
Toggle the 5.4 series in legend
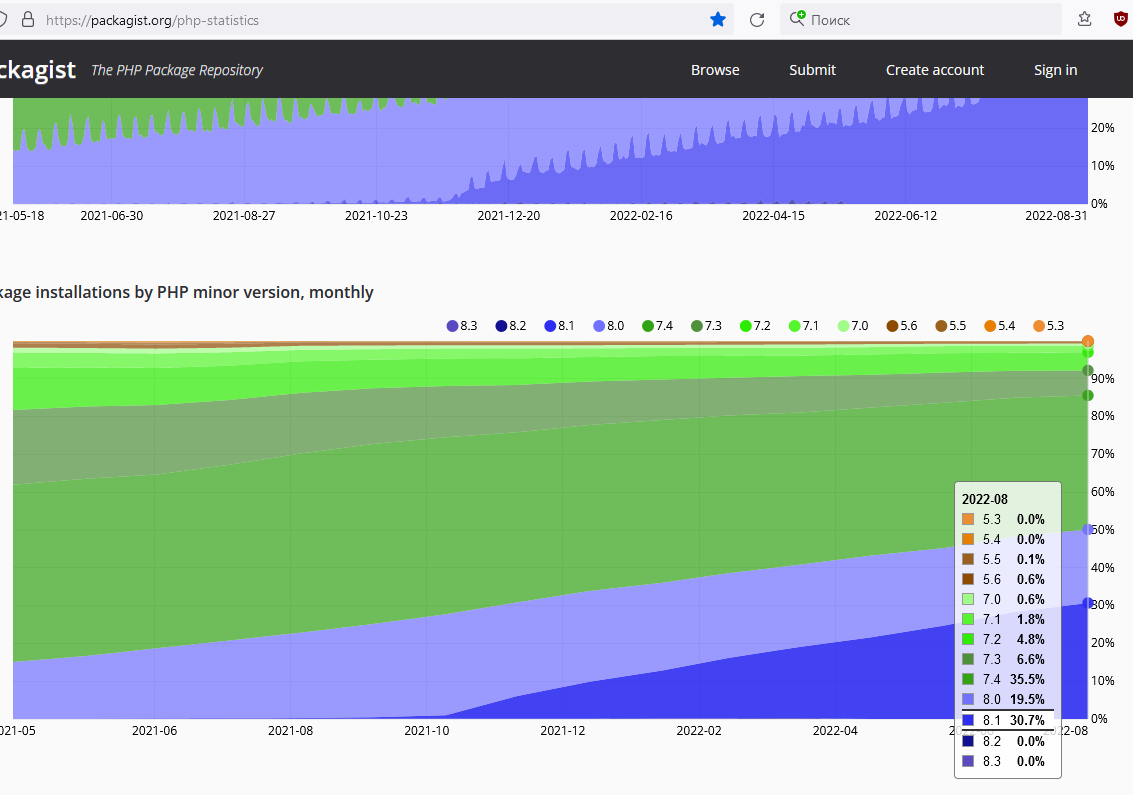999,326
